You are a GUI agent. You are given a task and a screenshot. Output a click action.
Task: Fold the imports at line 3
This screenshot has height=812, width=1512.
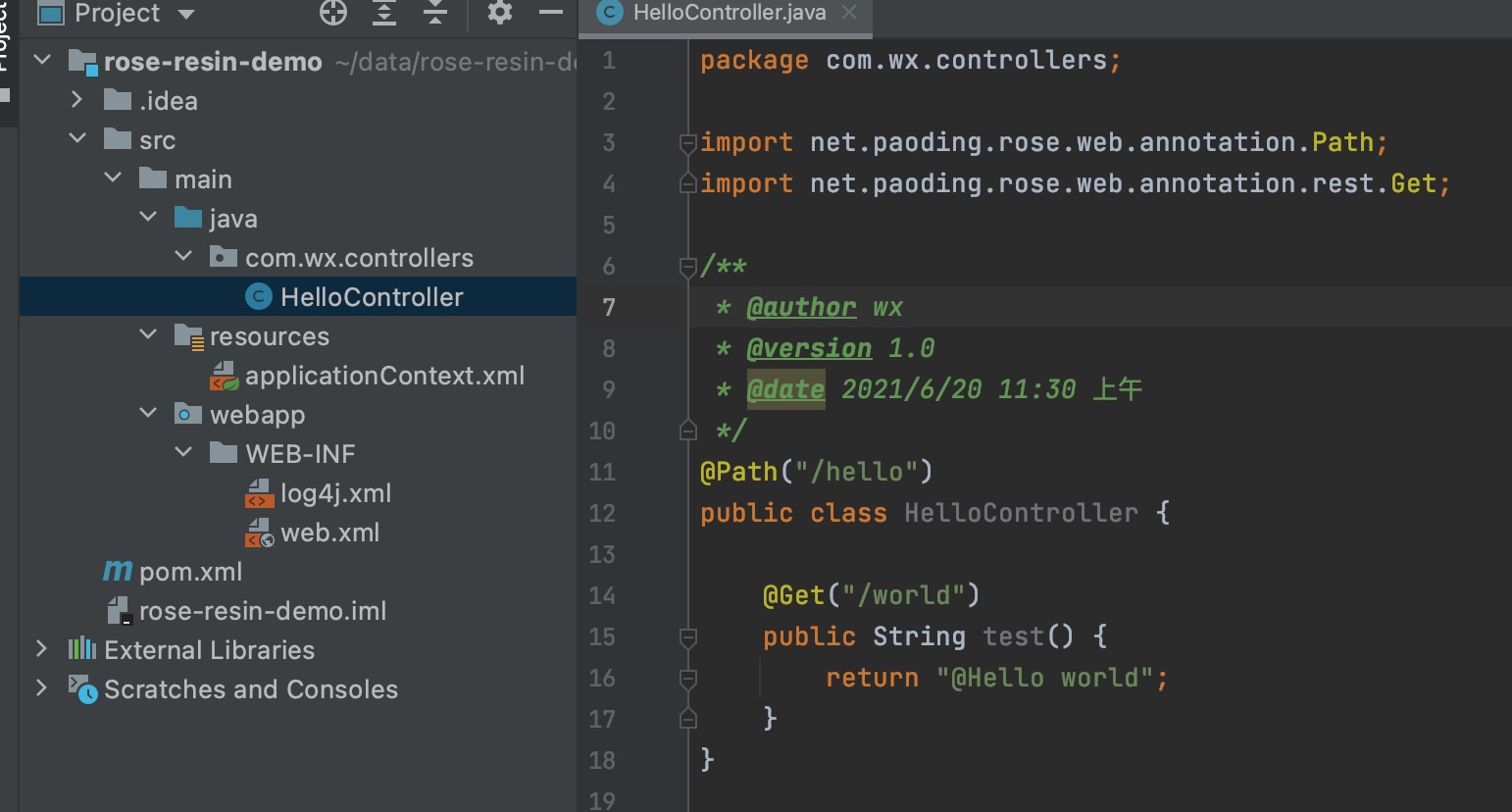coord(688,143)
